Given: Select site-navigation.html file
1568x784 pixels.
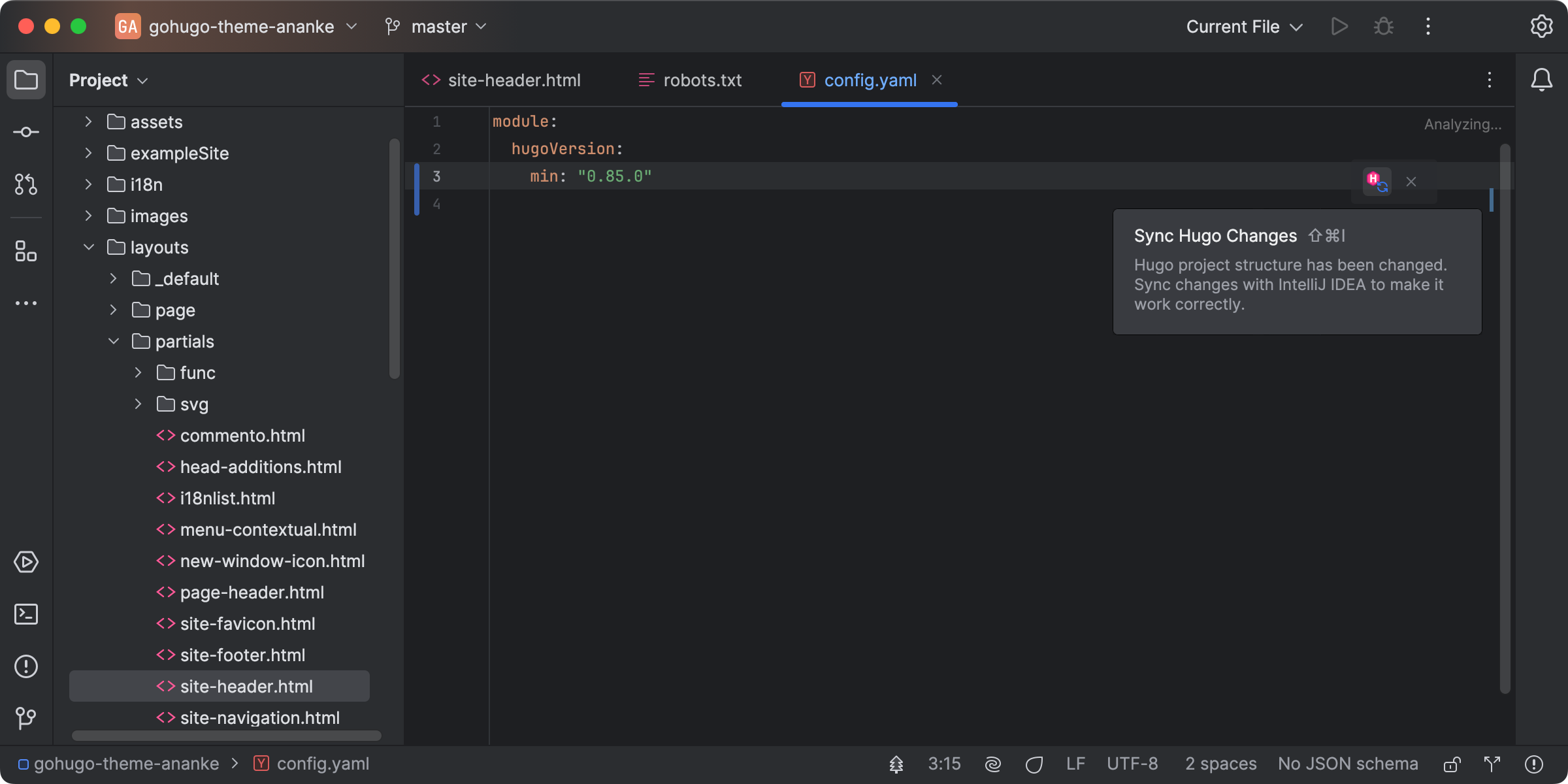Looking at the screenshot, I should pos(248,718).
